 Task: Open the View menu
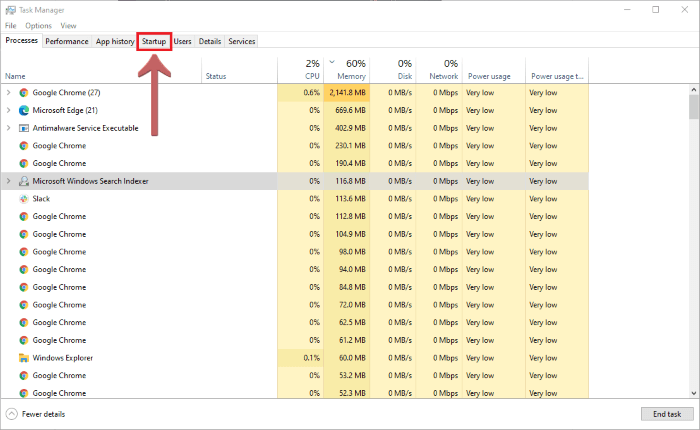[x=68, y=25]
